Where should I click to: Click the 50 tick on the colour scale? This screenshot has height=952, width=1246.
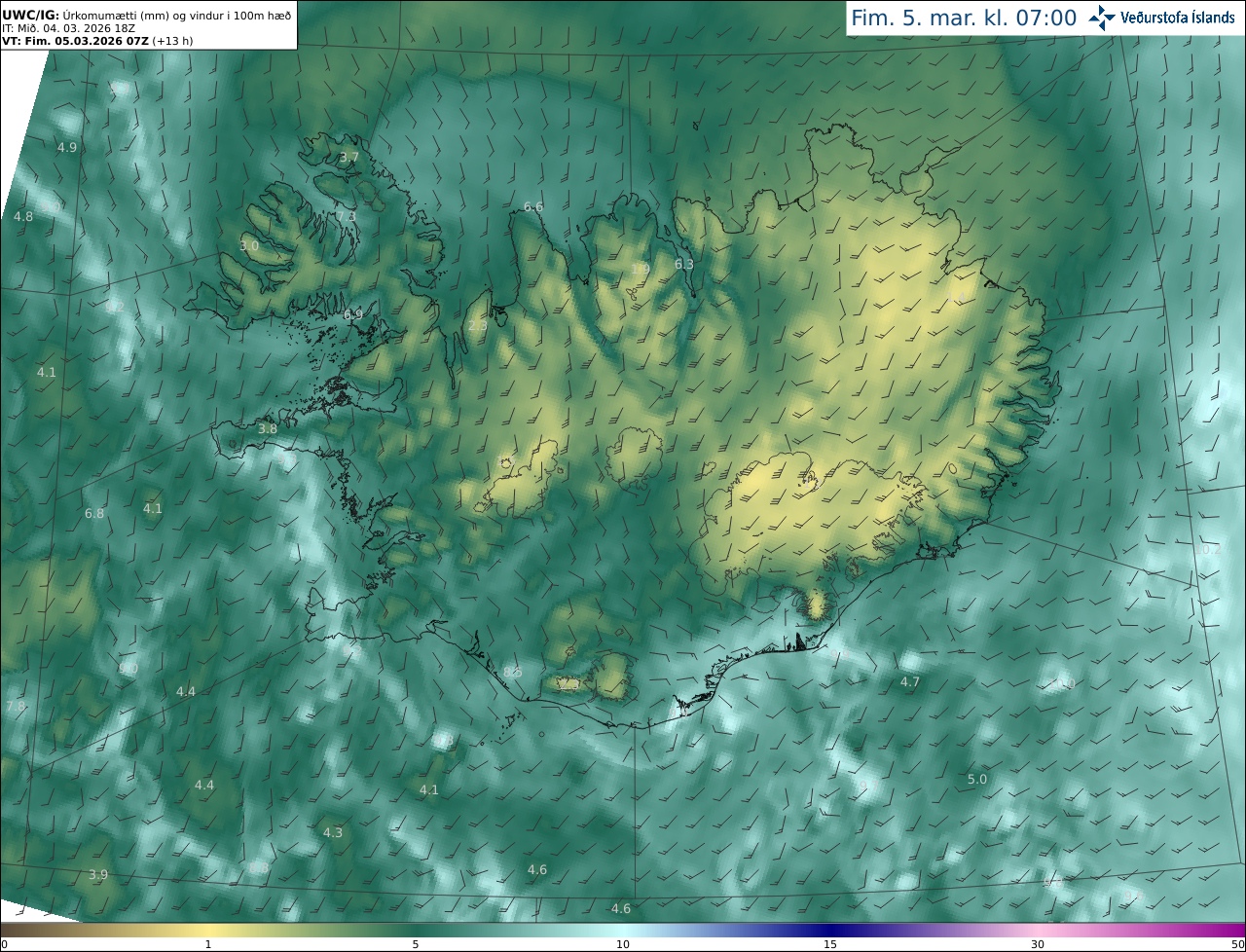click(1238, 944)
